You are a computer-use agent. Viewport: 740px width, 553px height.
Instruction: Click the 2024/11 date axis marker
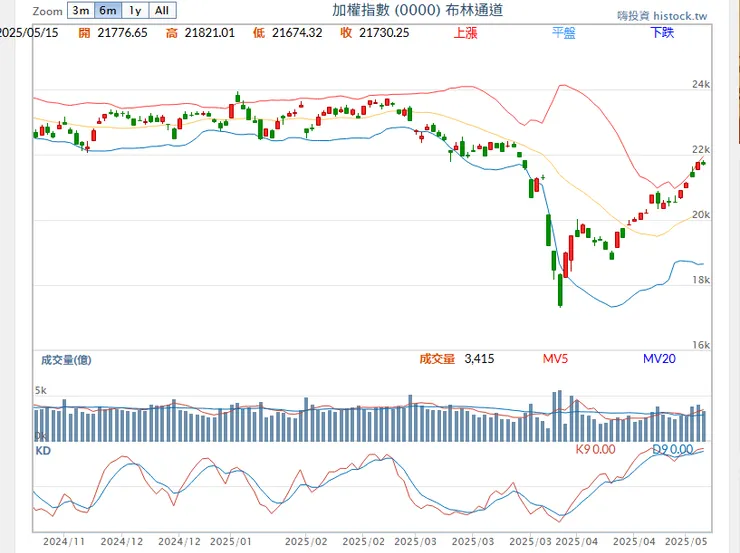point(62,541)
